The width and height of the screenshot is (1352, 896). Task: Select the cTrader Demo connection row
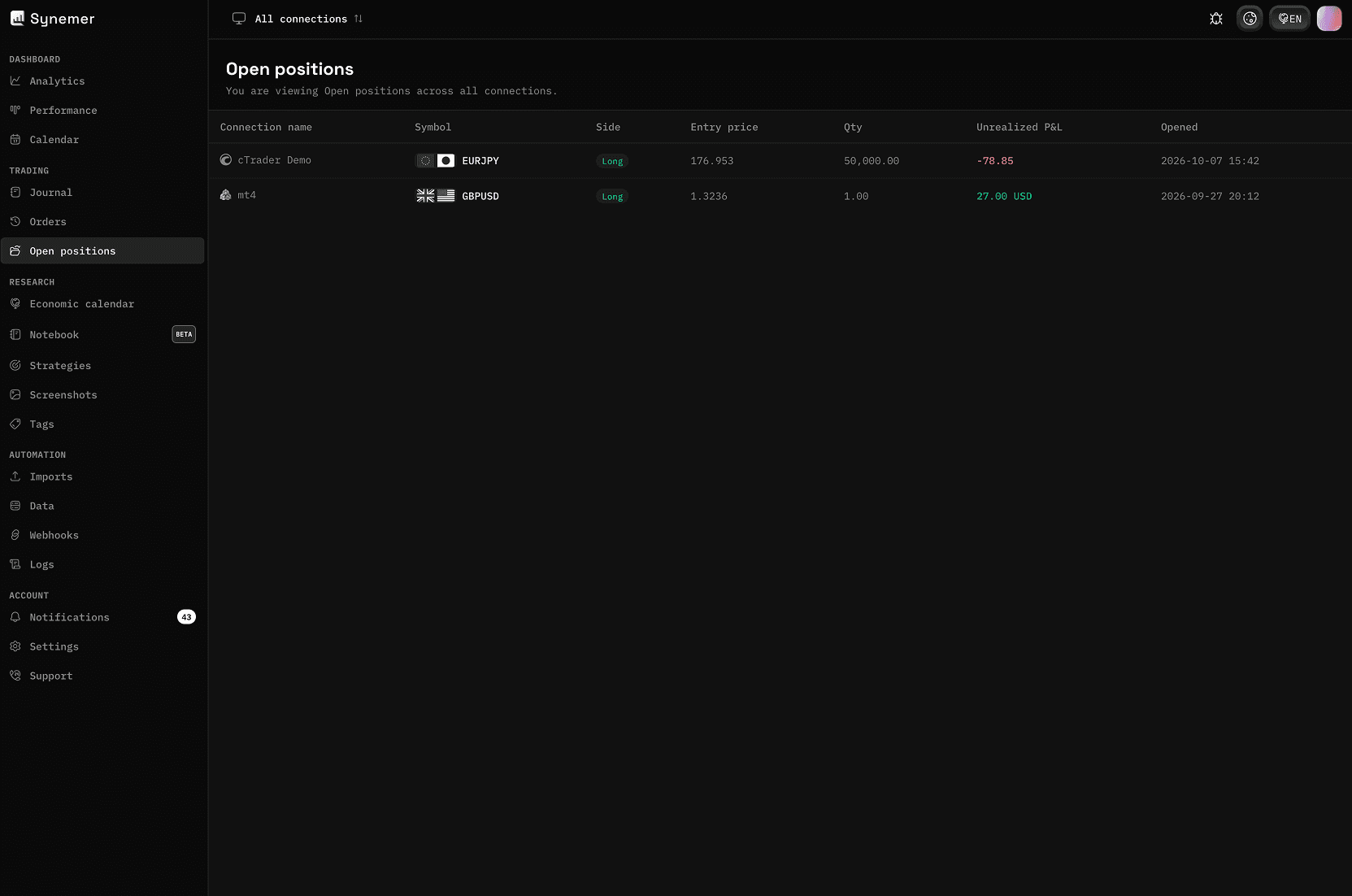click(x=780, y=161)
